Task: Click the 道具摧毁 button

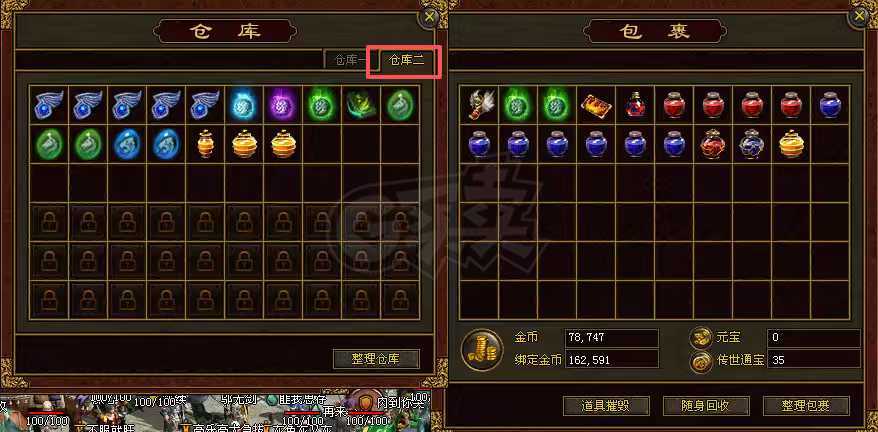Action: tap(606, 406)
